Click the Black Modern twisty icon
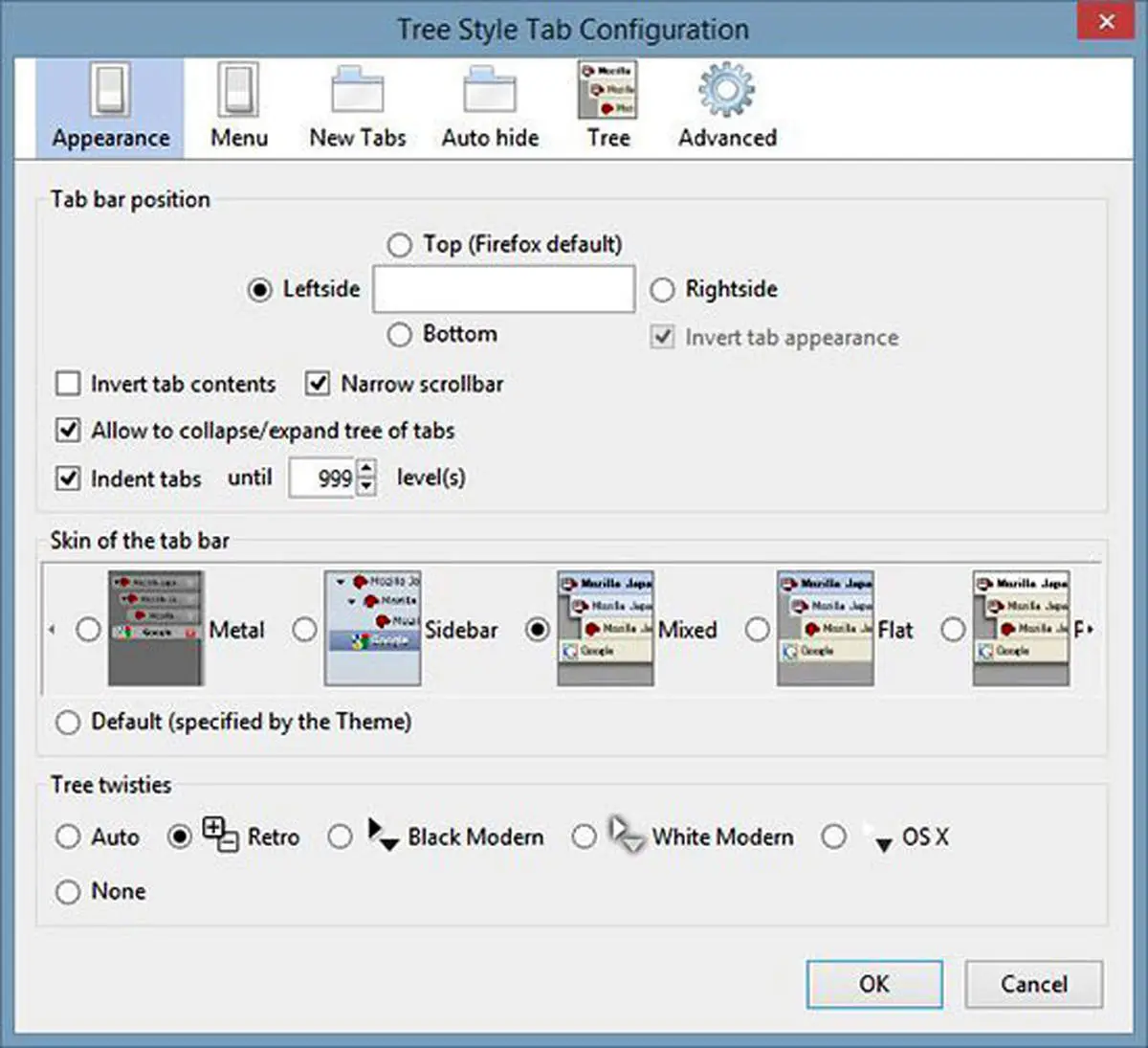 click(383, 836)
